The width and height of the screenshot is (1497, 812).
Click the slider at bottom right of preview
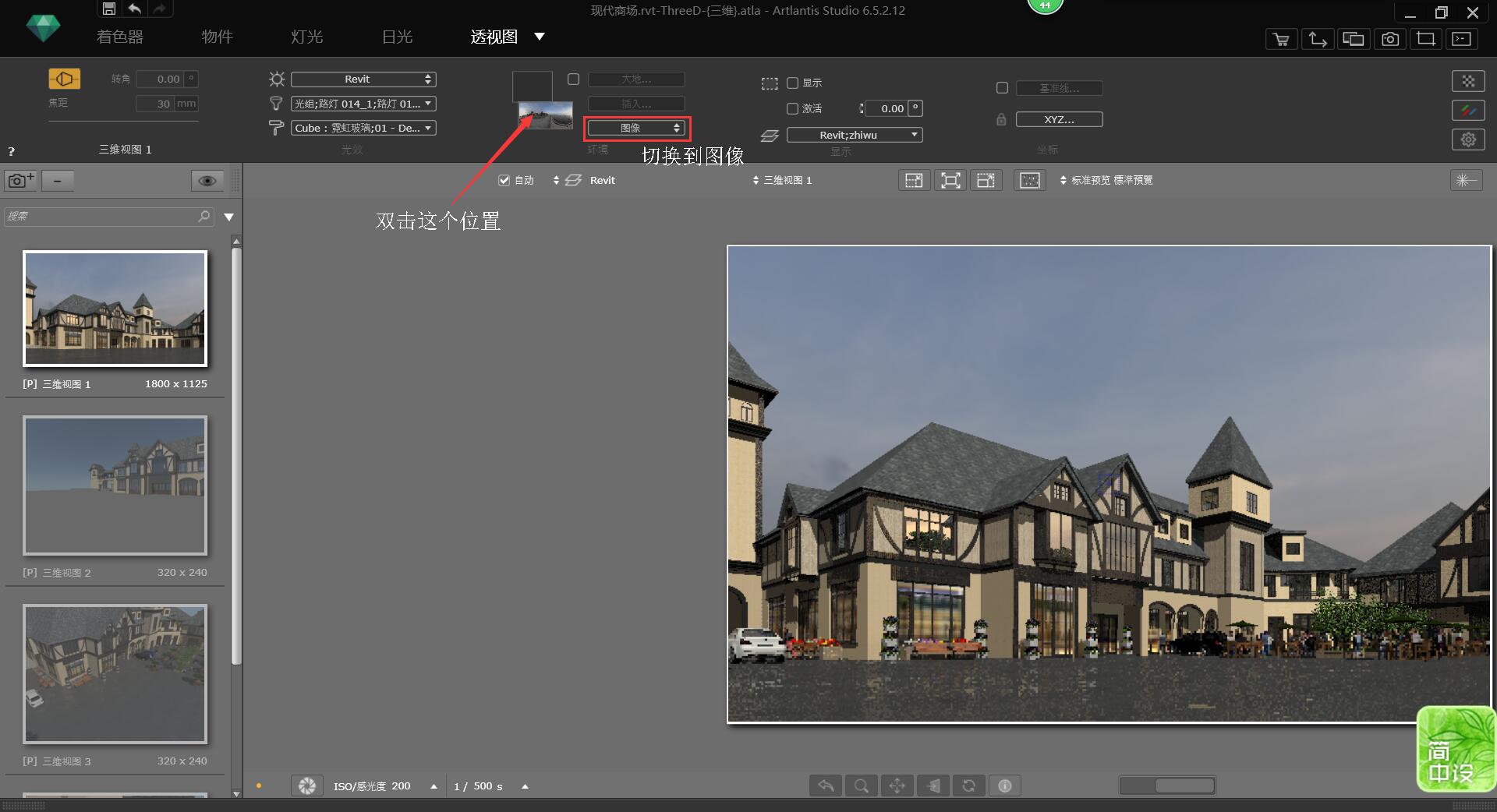[1167, 786]
